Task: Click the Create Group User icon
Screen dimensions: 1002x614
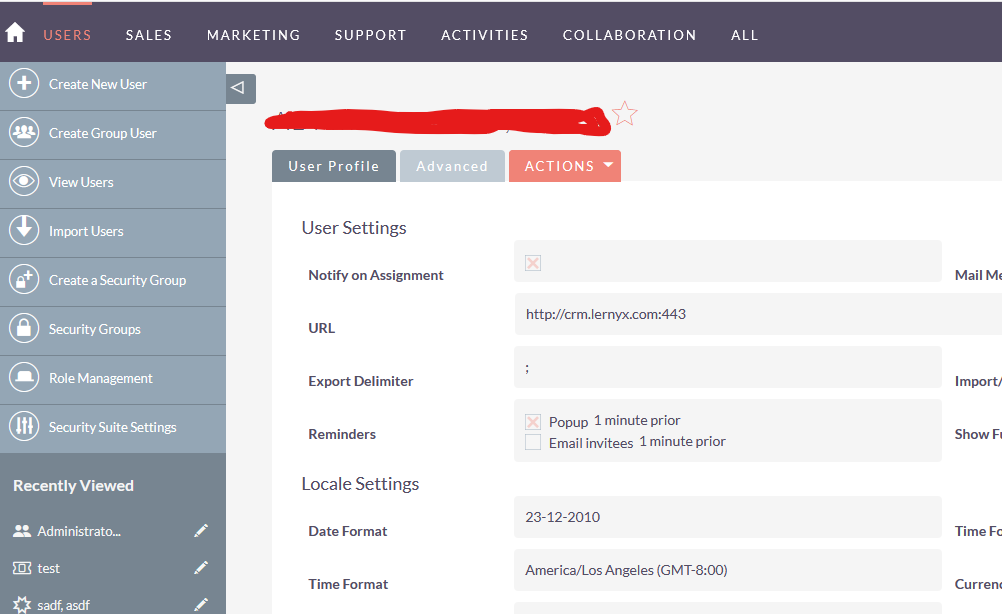Action: (24, 133)
